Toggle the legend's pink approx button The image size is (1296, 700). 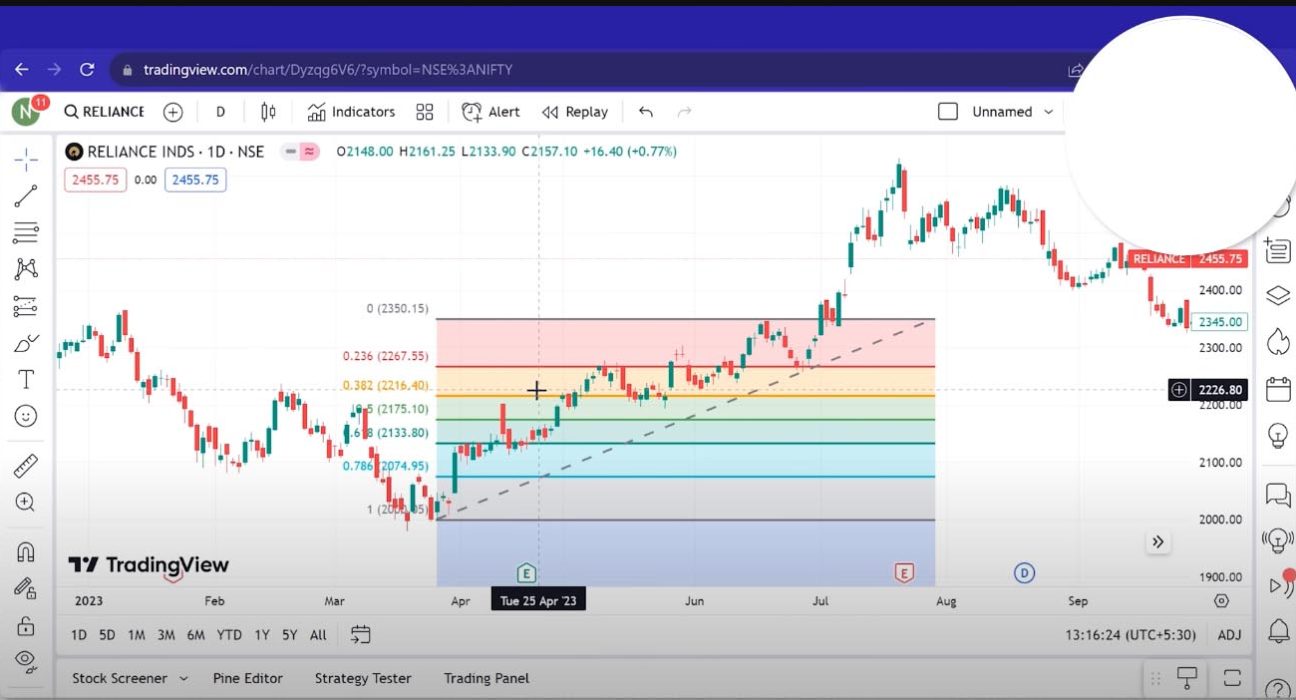[310, 152]
